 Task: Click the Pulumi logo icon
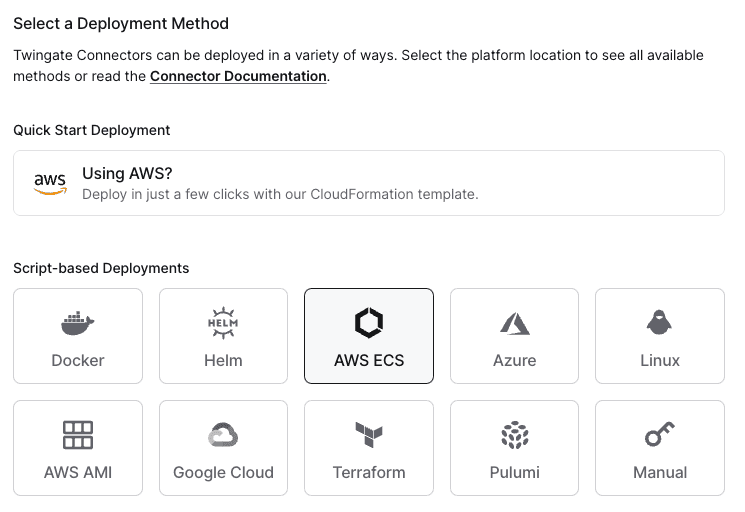click(514, 435)
